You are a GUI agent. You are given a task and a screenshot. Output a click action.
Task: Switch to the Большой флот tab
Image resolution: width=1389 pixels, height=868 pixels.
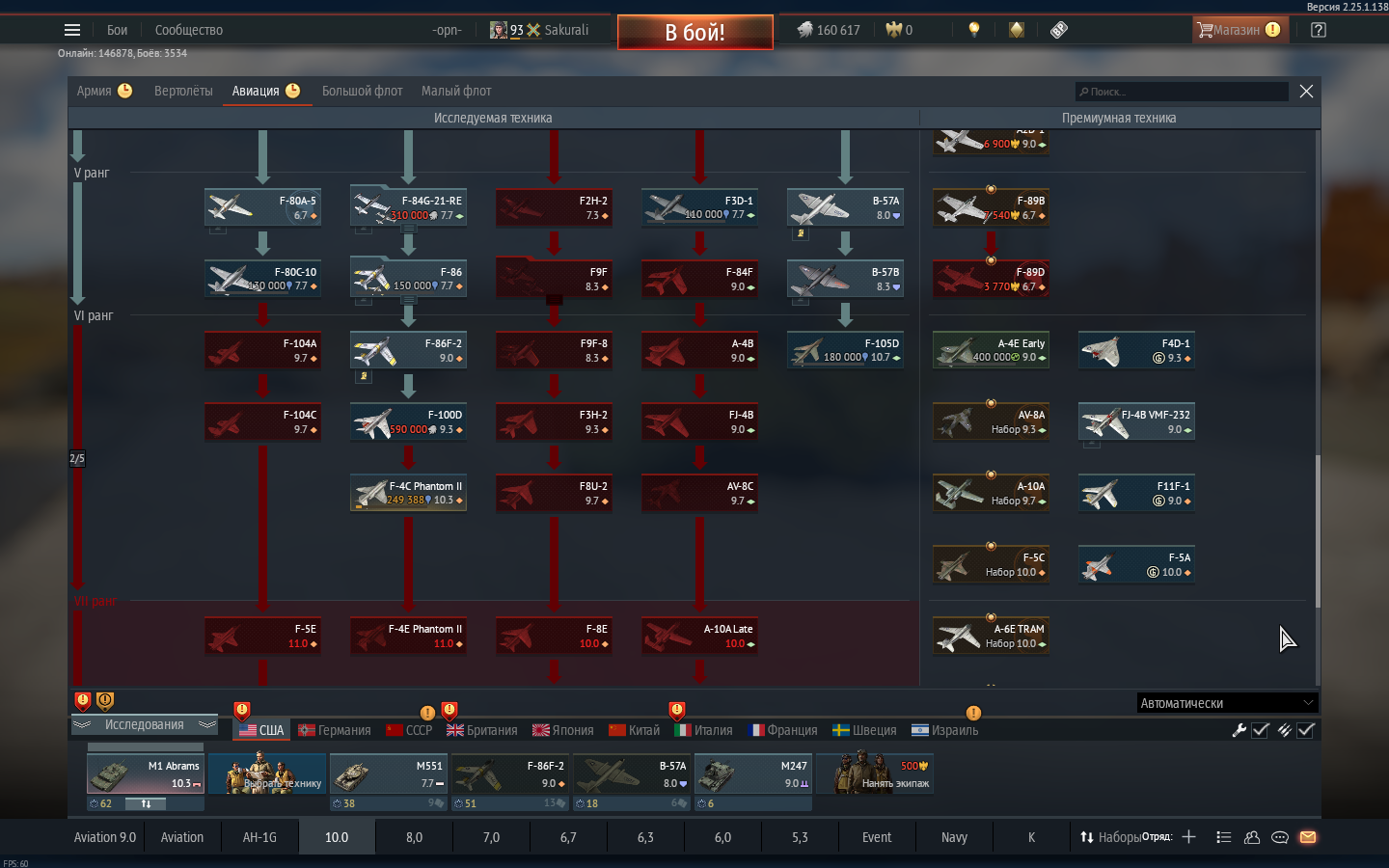pos(363,91)
